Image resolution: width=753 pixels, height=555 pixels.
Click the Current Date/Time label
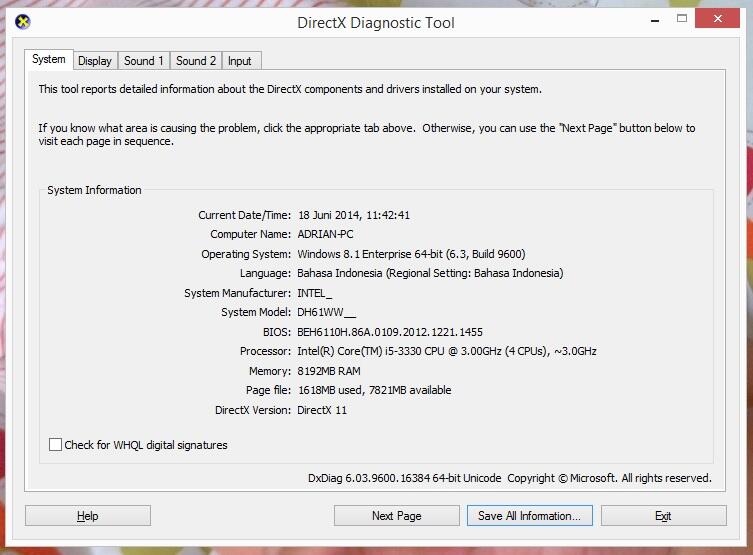click(x=244, y=215)
